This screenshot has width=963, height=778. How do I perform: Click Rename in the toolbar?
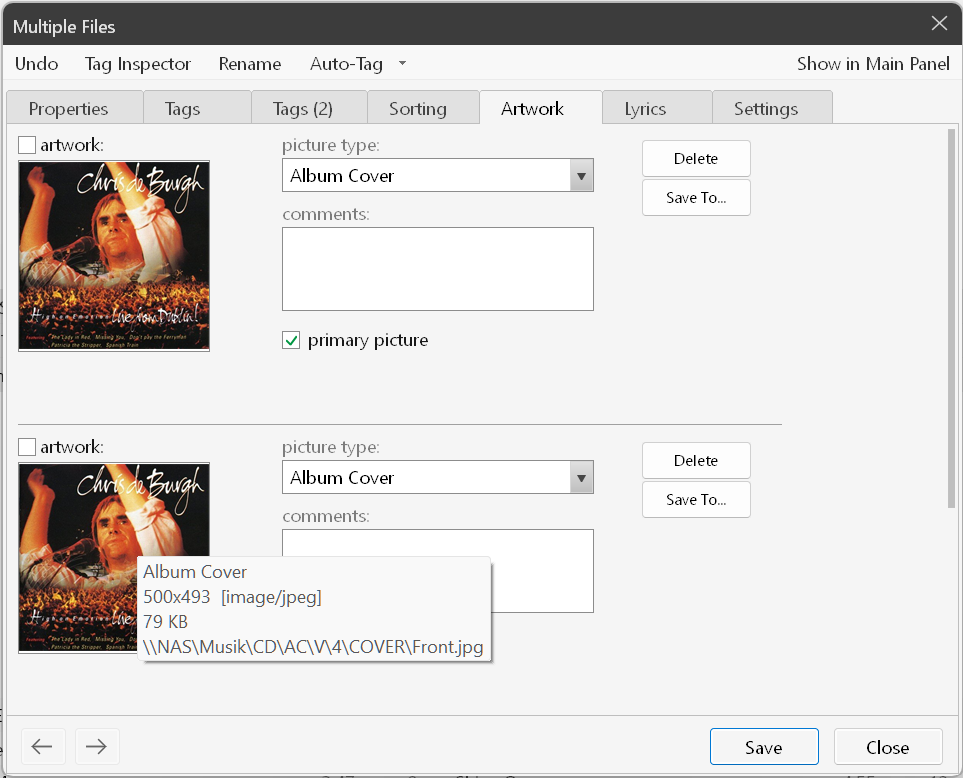tap(249, 64)
